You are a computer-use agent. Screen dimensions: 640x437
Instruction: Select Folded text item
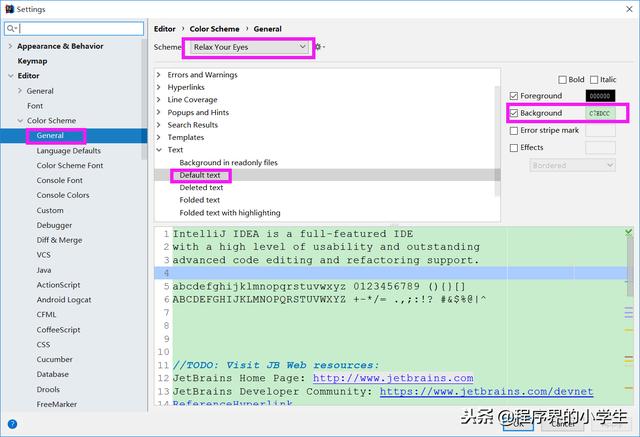[200, 200]
